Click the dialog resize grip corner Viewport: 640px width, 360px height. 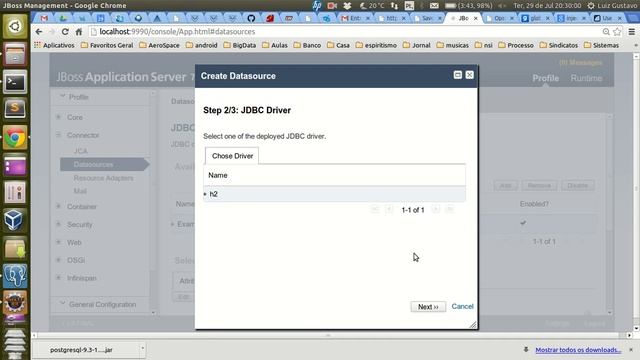[473, 325]
